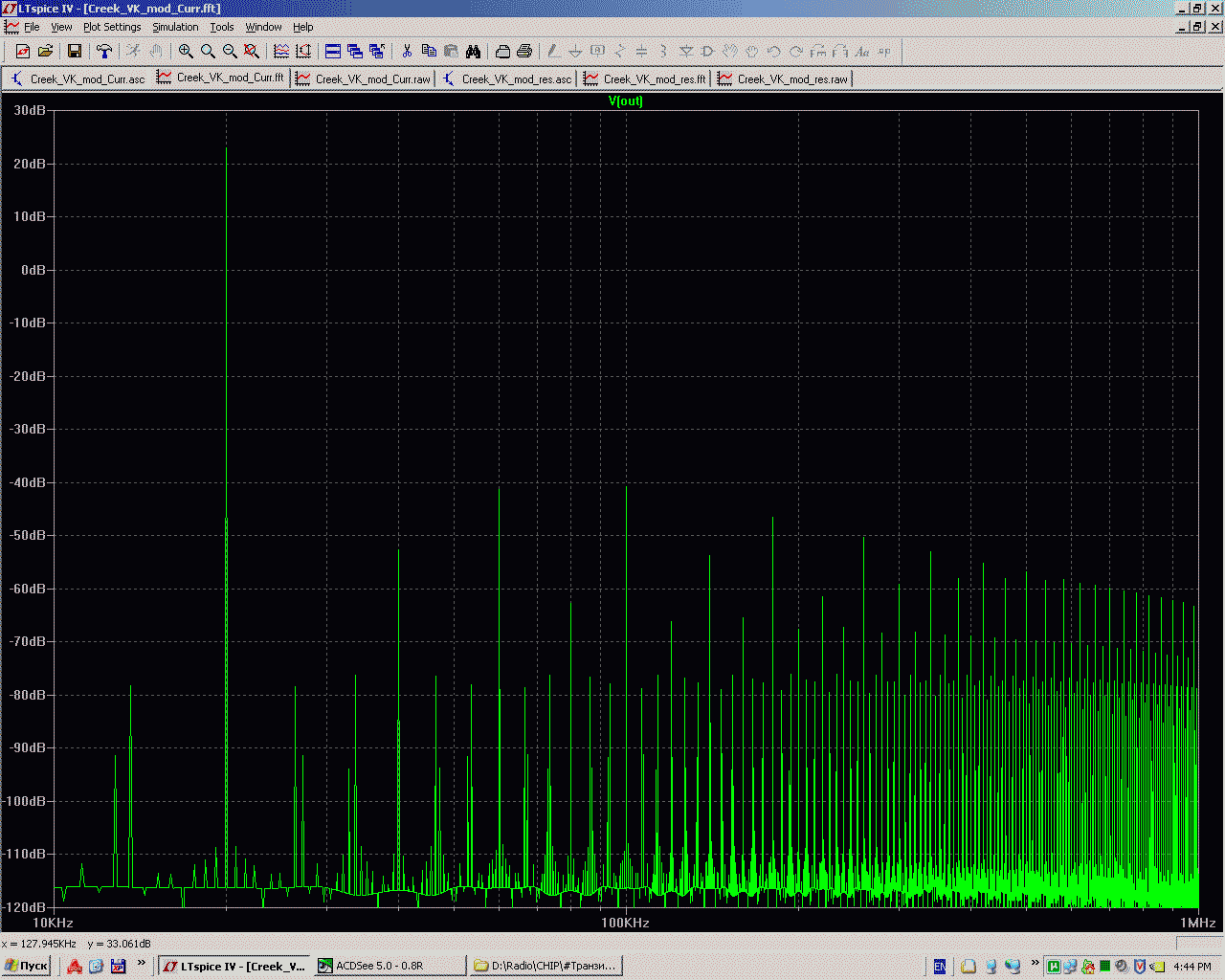Screen dimensions: 1225x980
Task: Open the Tools menu
Action: (x=222, y=27)
